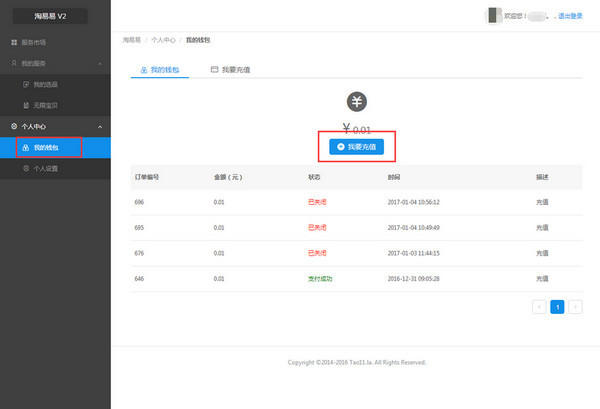Click the card icon on 我要充值 tab
Screen dimensions: 600x409
[215, 70]
